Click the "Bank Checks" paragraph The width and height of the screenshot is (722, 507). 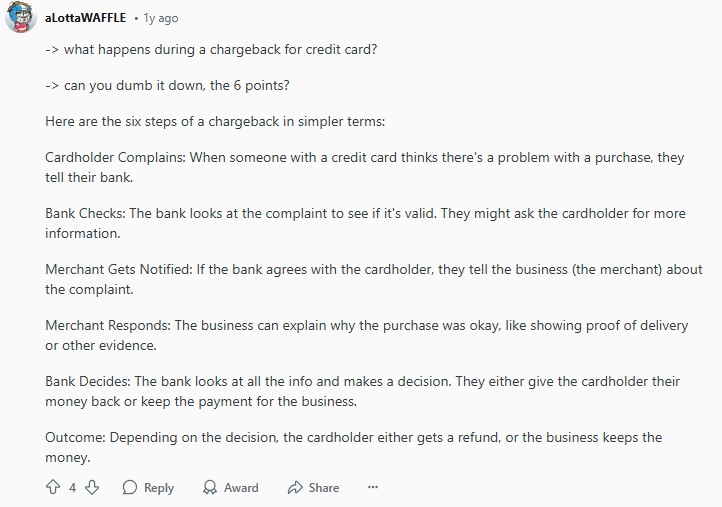point(362,224)
